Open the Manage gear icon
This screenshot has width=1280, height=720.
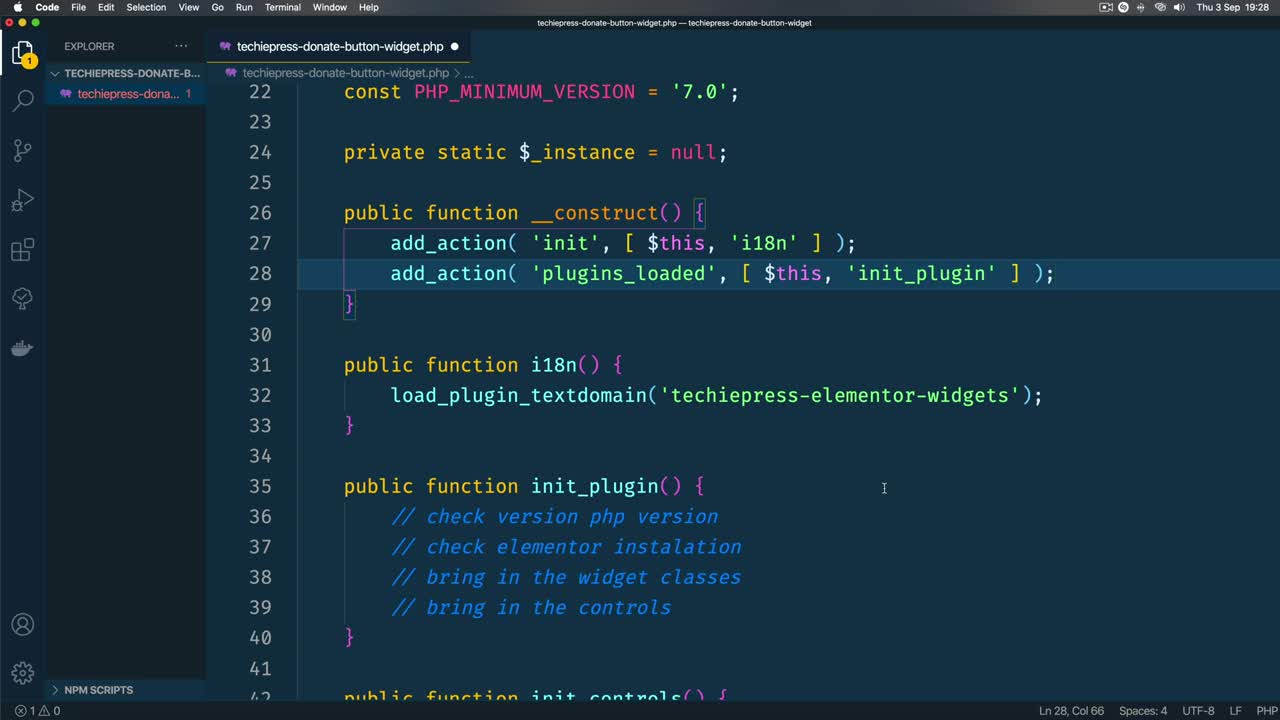(22, 673)
